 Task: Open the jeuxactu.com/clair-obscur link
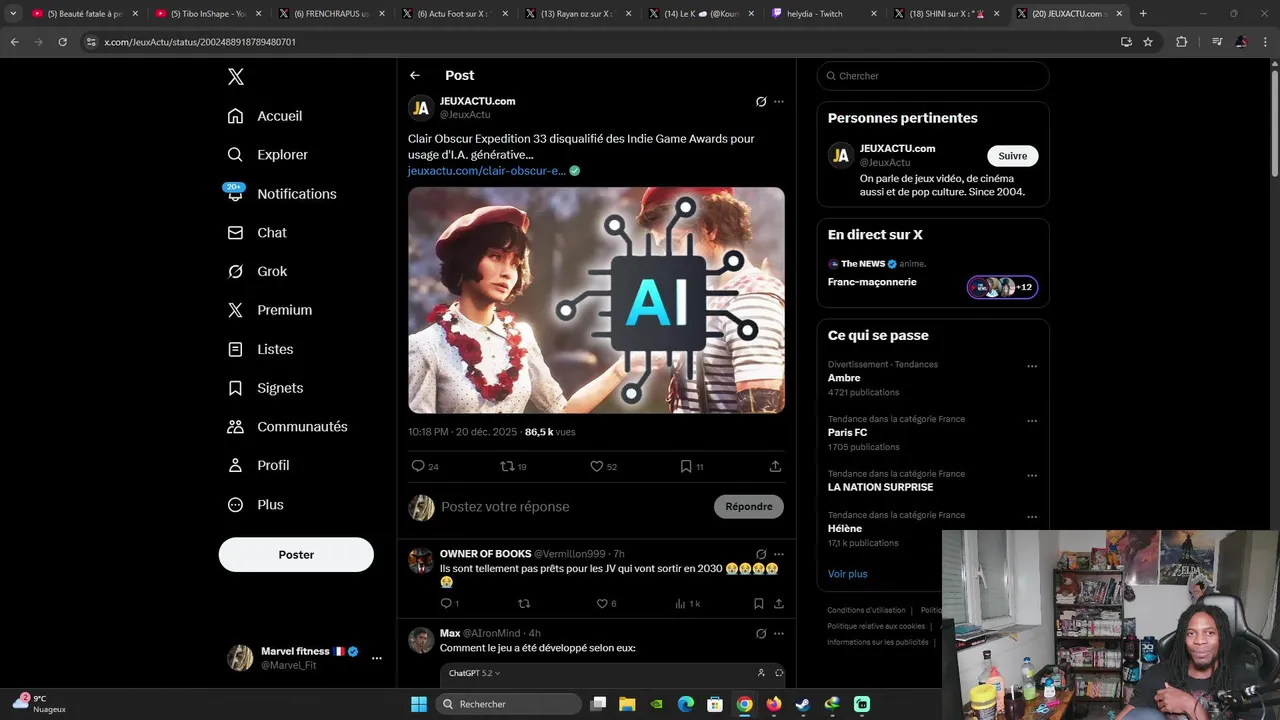tap(487, 171)
